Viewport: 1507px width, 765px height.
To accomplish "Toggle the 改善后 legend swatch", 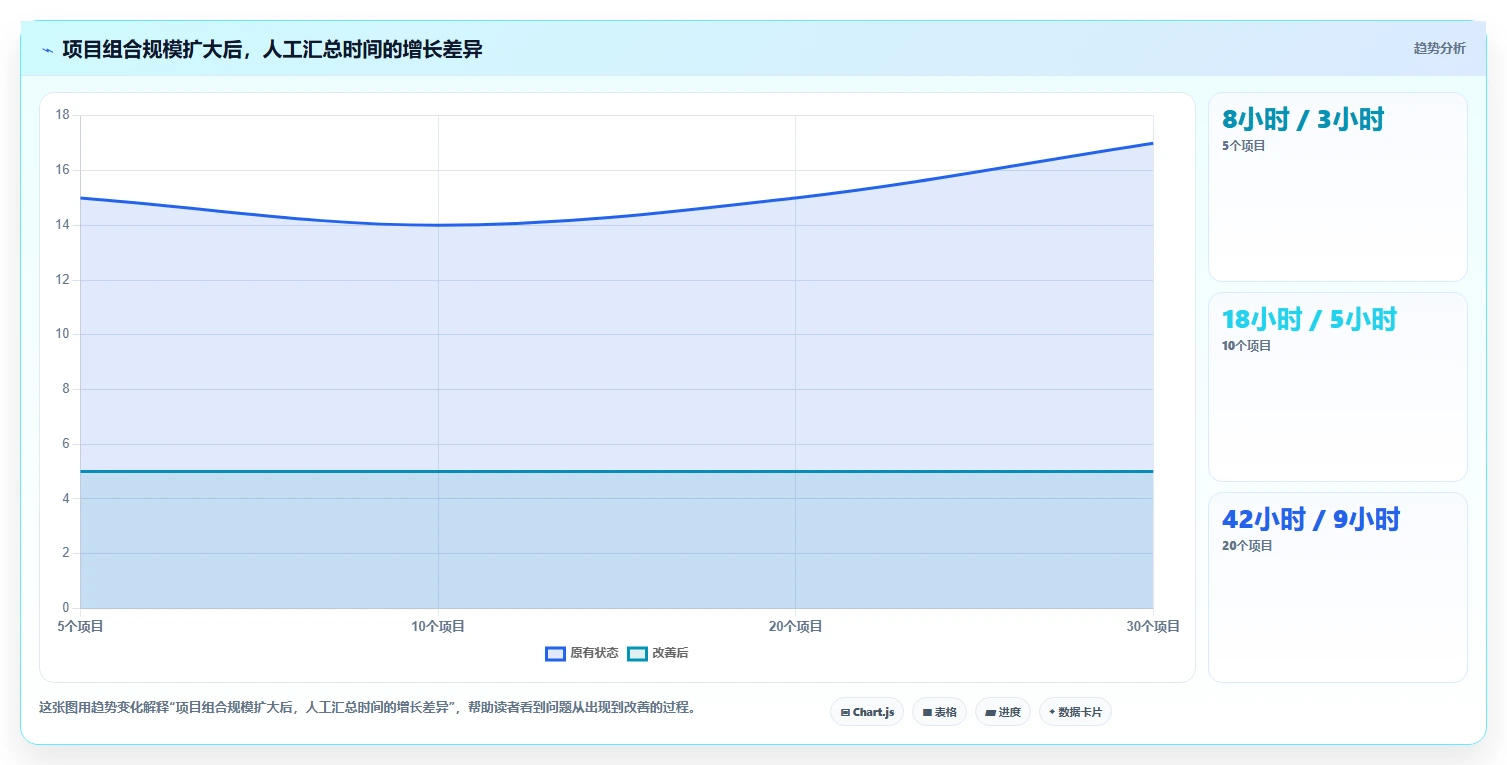I will tap(637, 654).
